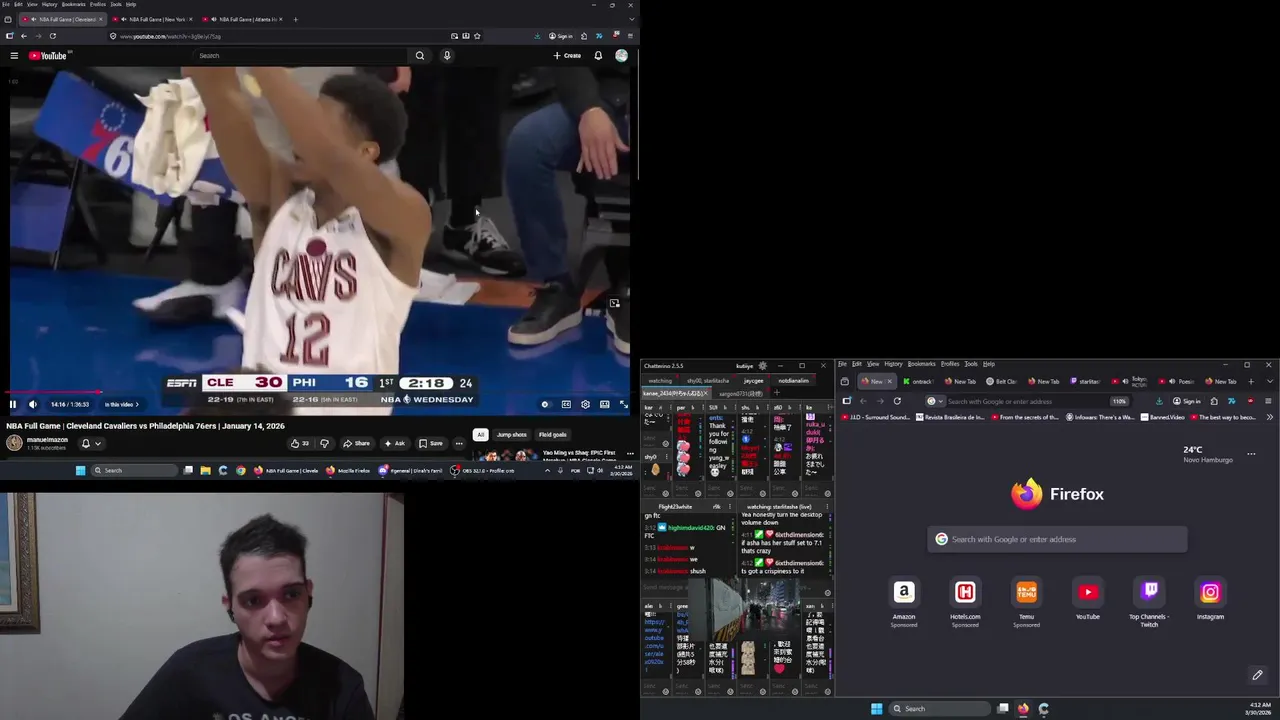List all tabs in right Firefox window
1280x720 pixels.
pyautogui.click(x=1269, y=381)
